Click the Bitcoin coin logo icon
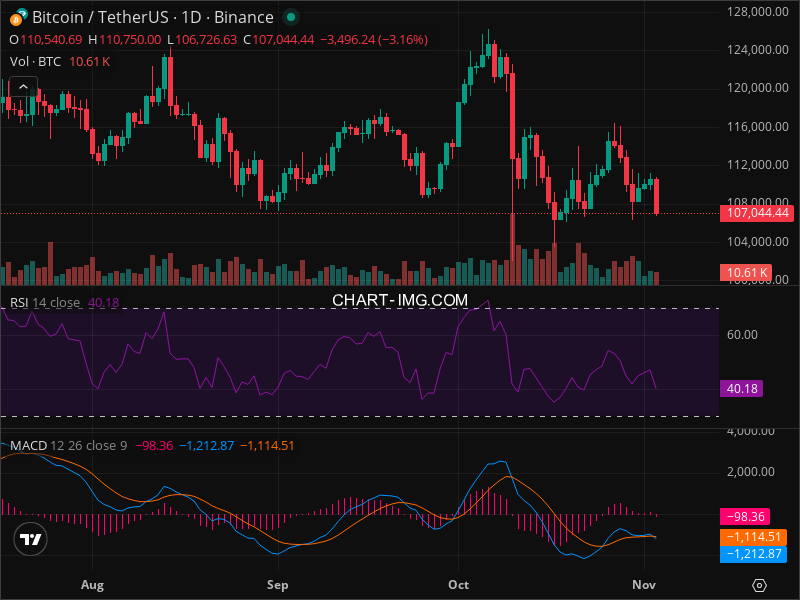 point(14,17)
